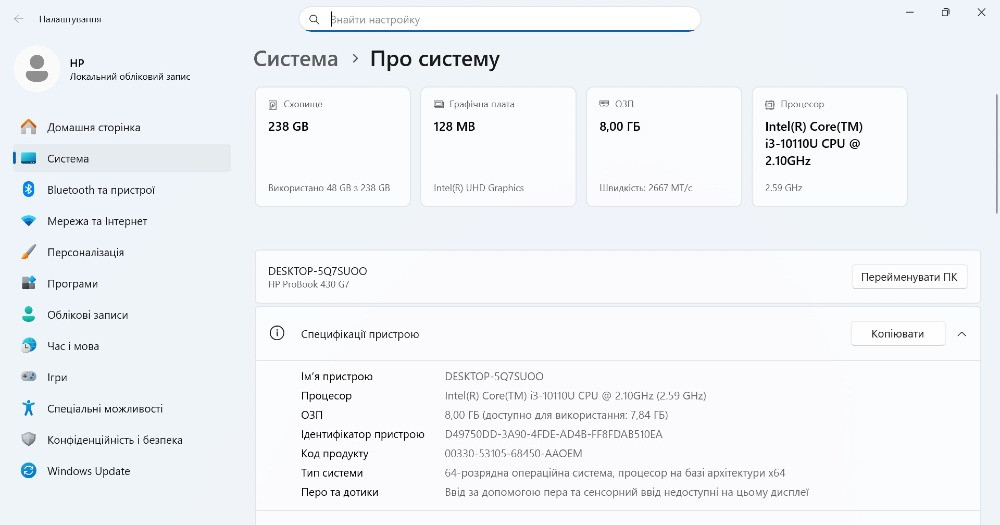Click the Персоналізація brush icon

(29, 252)
